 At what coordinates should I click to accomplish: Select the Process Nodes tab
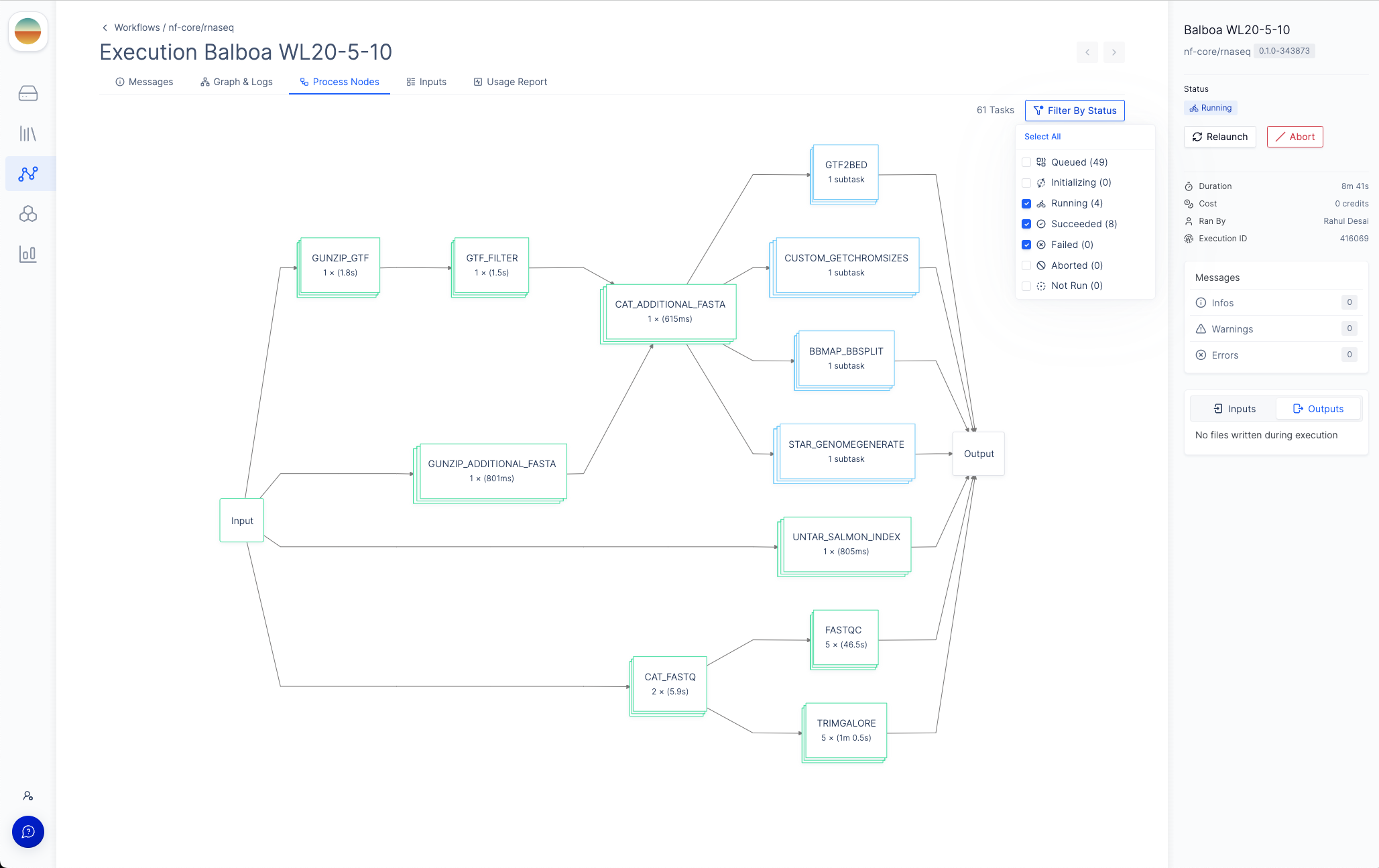(x=339, y=82)
